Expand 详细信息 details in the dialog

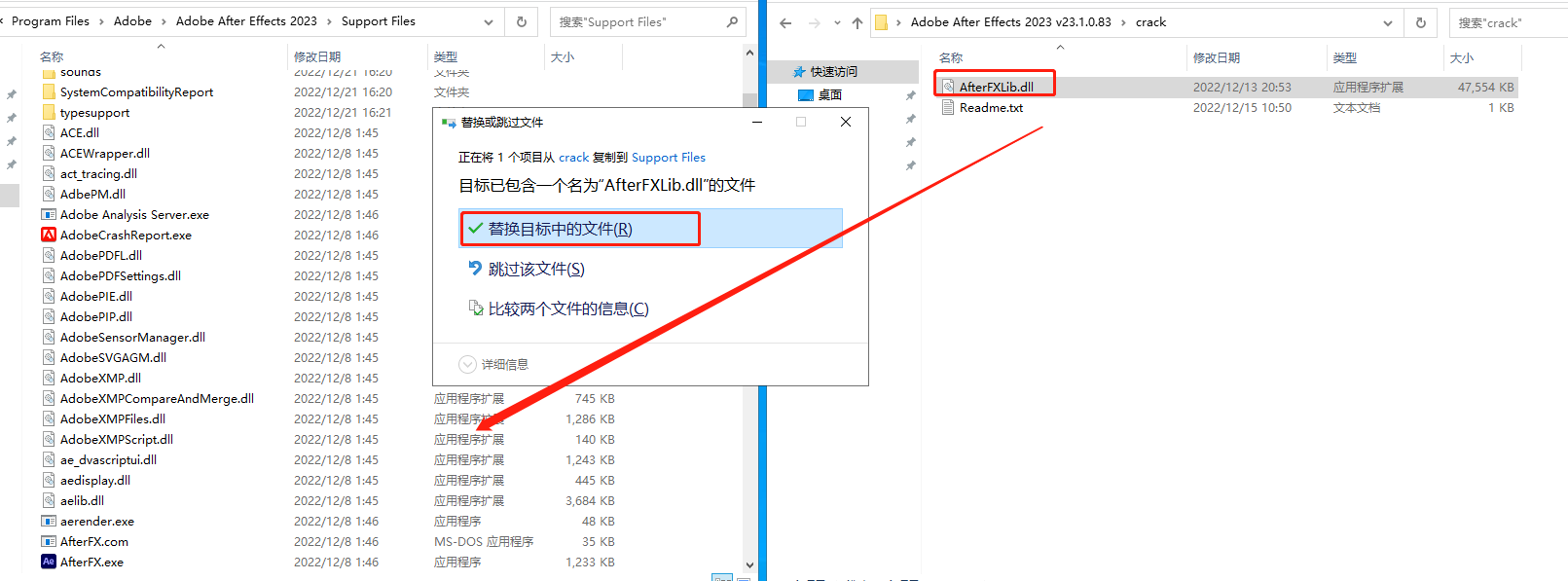point(467,364)
